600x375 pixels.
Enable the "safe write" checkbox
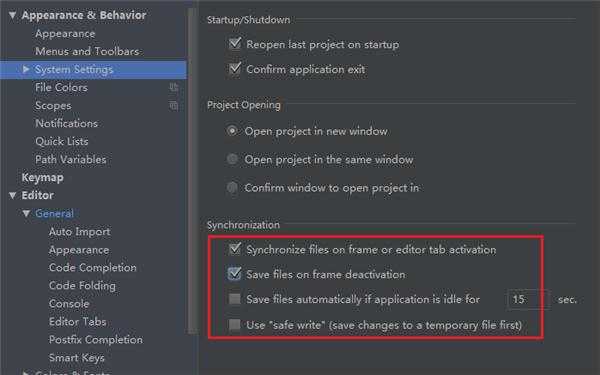coord(235,325)
